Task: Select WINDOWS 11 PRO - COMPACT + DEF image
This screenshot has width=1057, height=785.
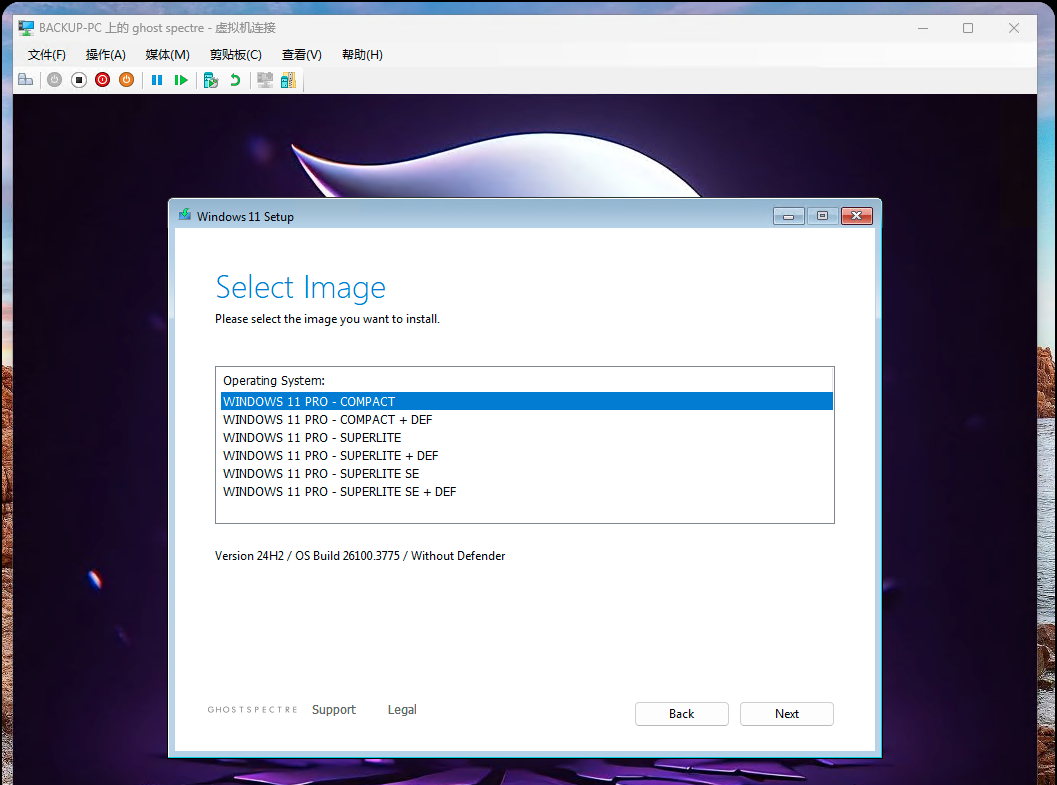Action: point(327,419)
